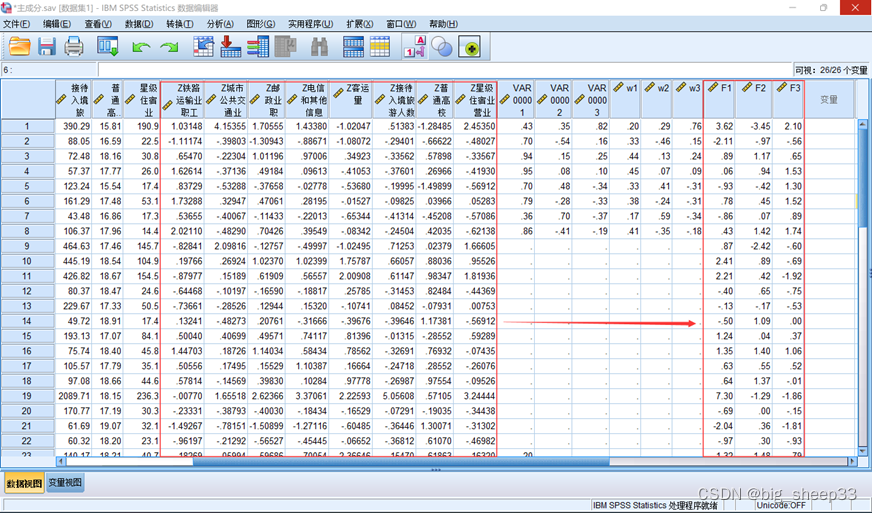Select the 数据视图 tab
This screenshot has width=872, height=513.
[24, 483]
